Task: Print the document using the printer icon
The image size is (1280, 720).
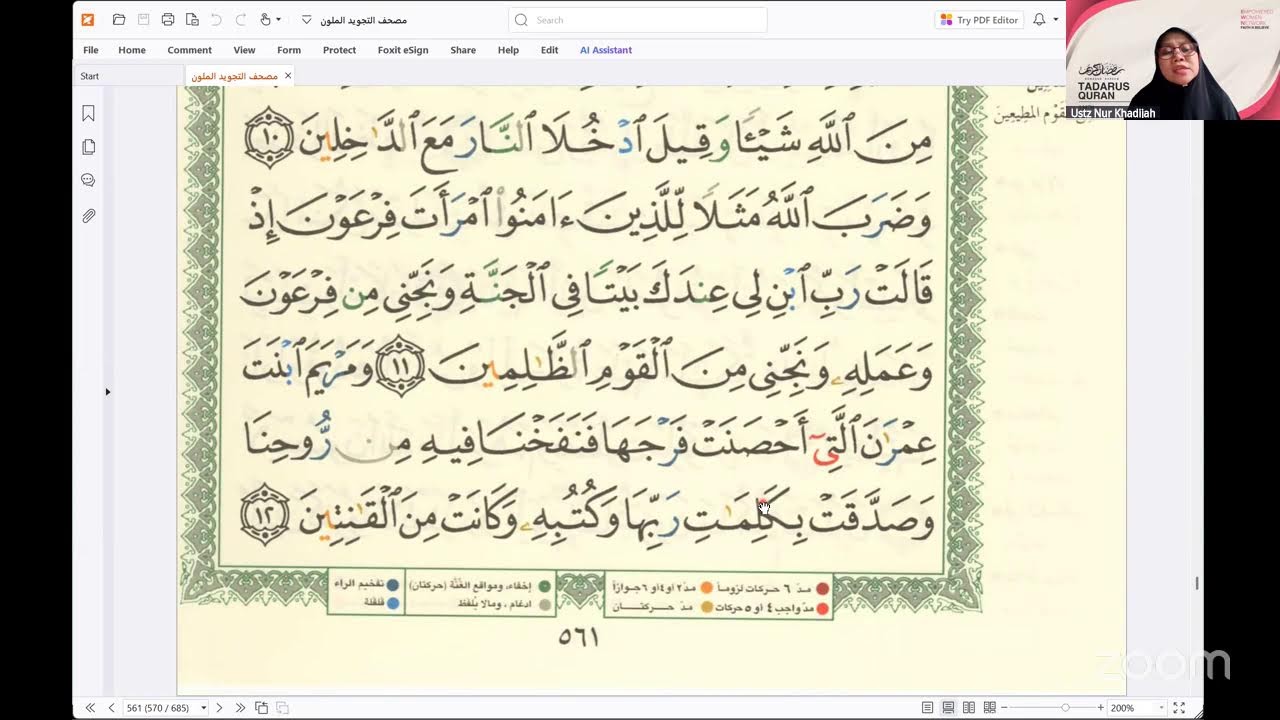Action: [168, 20]
